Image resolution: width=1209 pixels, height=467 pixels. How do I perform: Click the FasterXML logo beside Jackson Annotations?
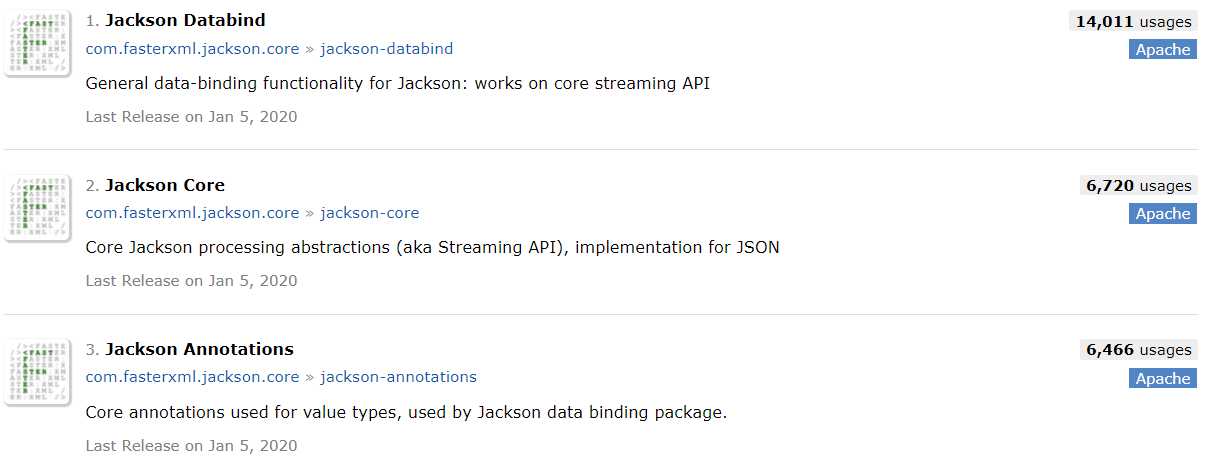click(38, 372)
